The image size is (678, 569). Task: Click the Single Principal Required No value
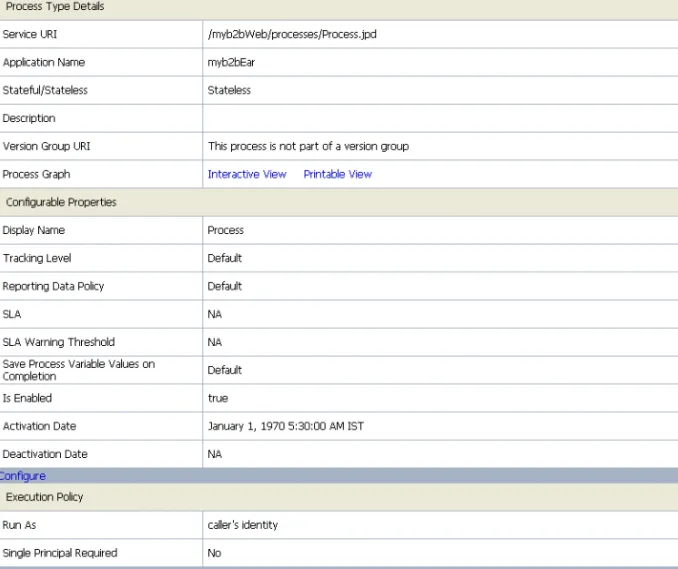pyautogui.click(x=214, y=553)
